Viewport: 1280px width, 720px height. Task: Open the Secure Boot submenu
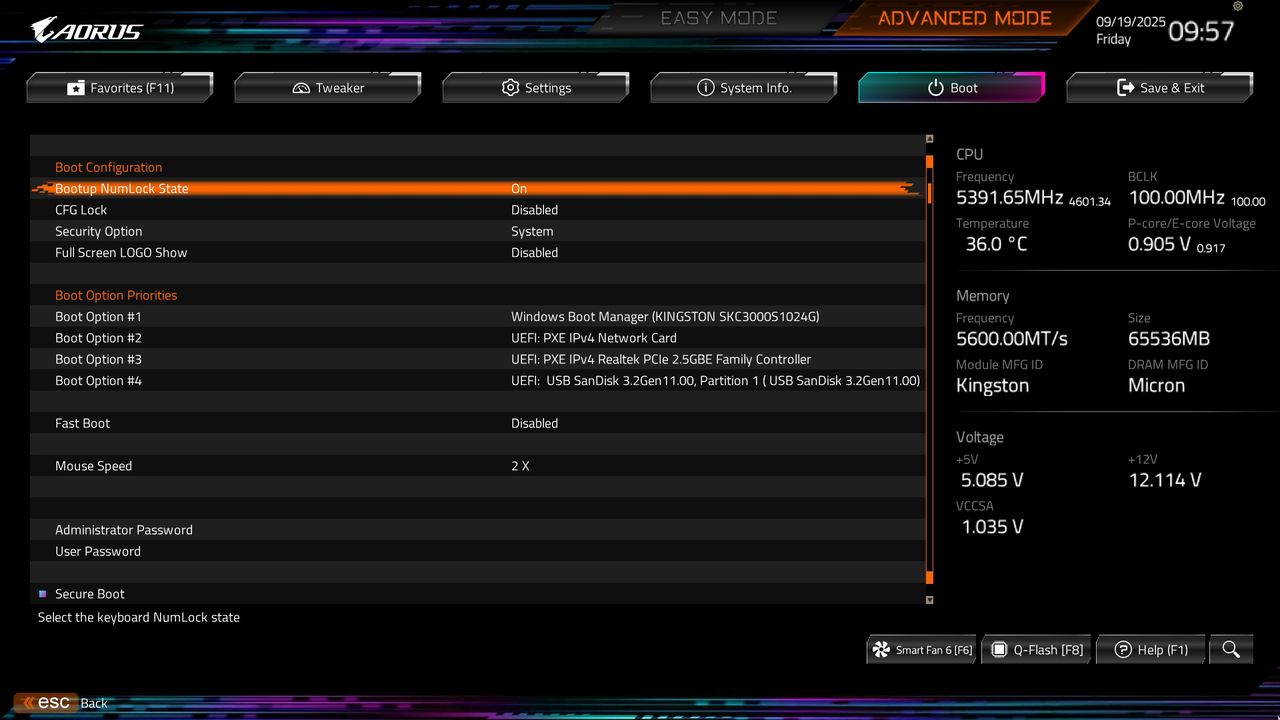(x=90, y=593)
